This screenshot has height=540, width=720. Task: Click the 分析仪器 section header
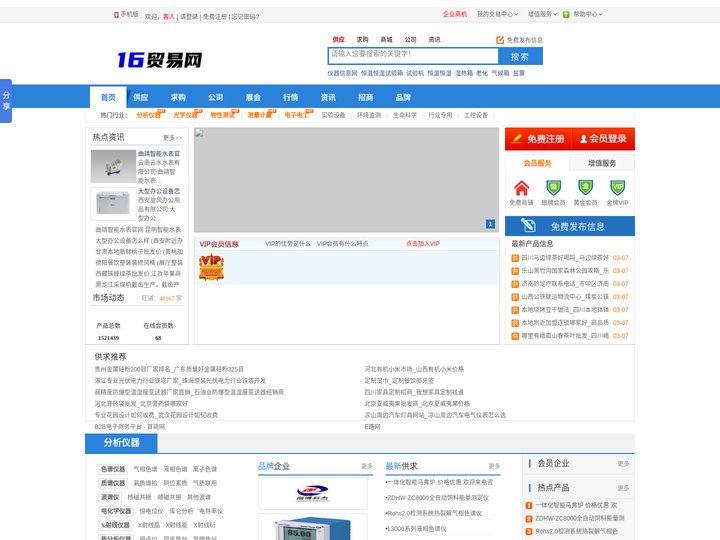(121, 443)
